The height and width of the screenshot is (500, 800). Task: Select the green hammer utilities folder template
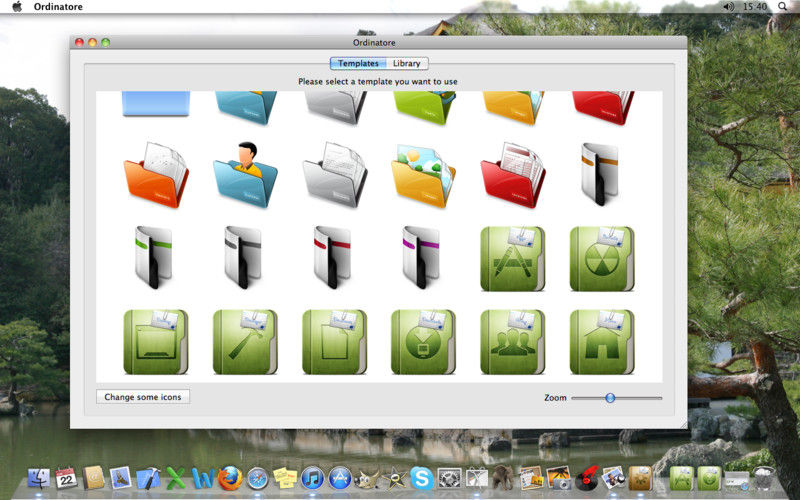coord(245,341)
